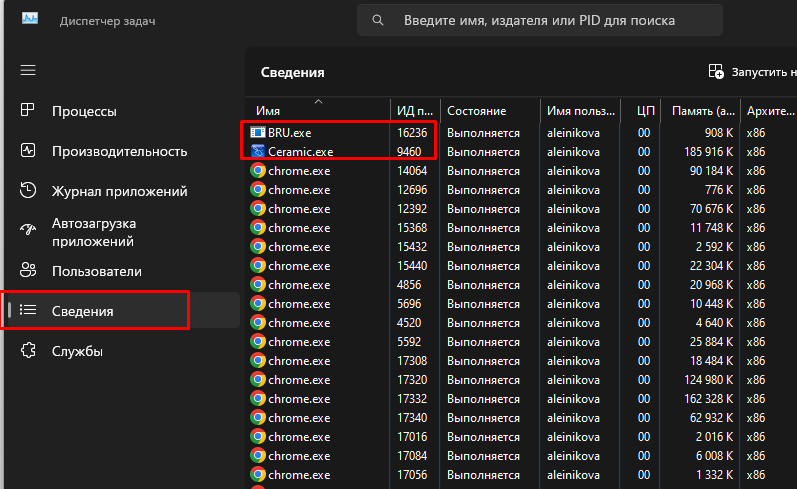
Task: Click the Ceramic.exe process icon
Action: click(x=258, y=151)
